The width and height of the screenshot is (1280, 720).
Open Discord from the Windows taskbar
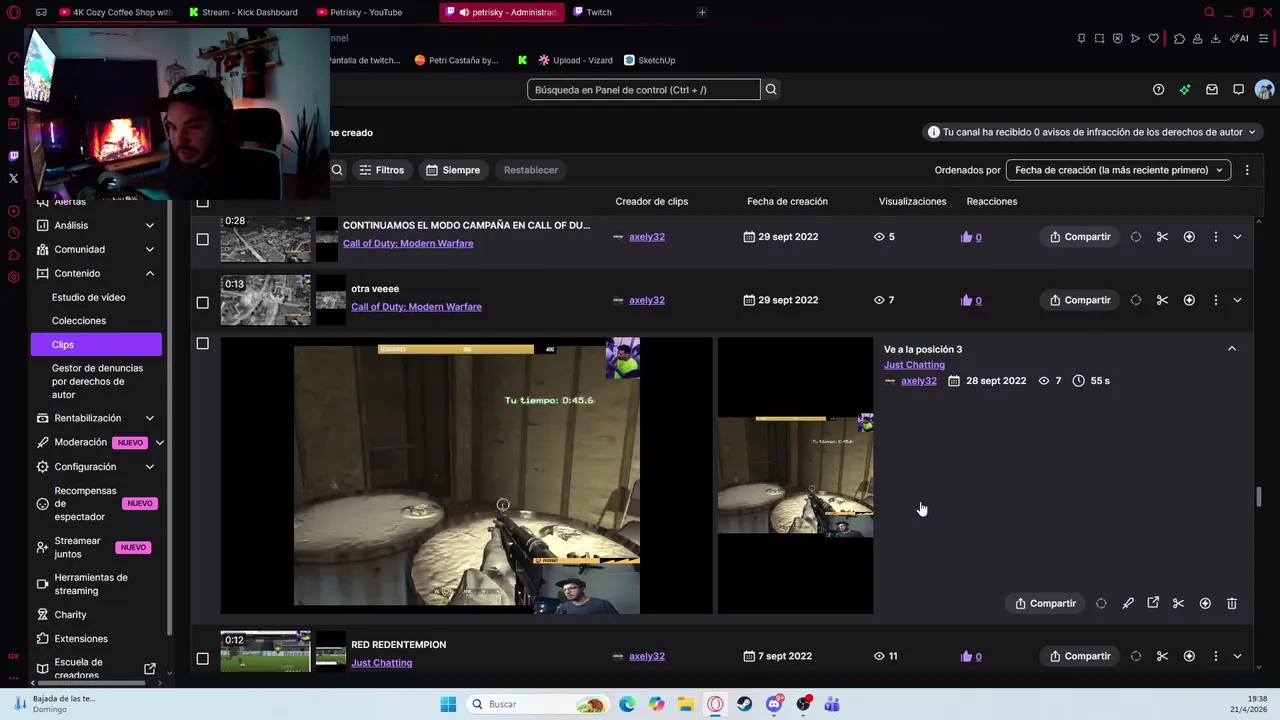774,704
